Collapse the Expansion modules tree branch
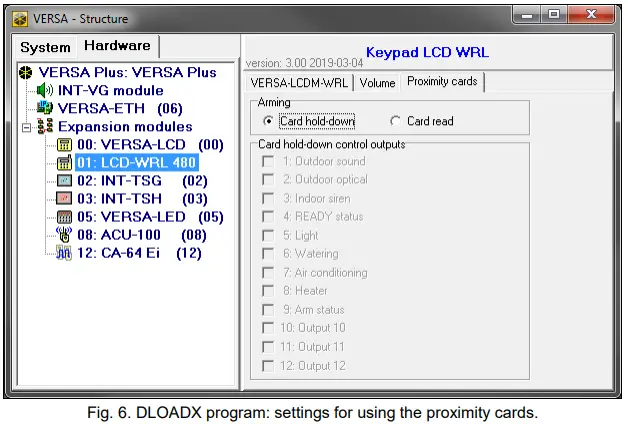The width and height of the screenshot is (628, 424). coord(26,128)
